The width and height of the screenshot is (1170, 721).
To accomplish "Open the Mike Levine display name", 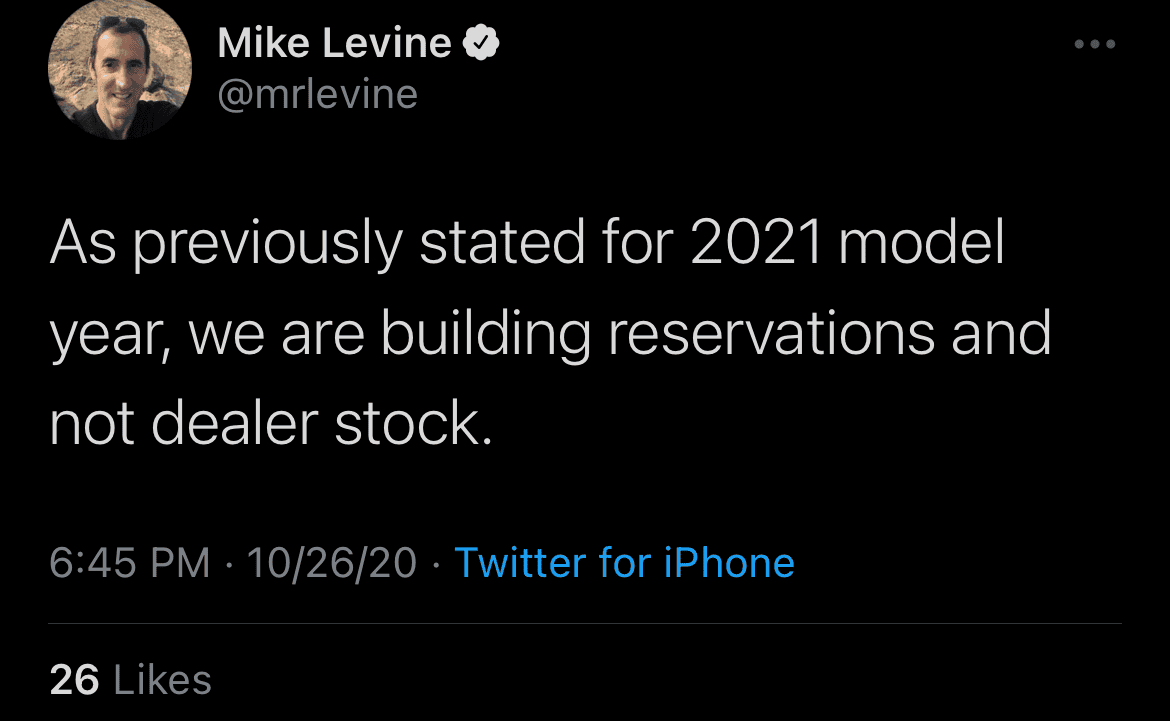I will pos(334,43).
